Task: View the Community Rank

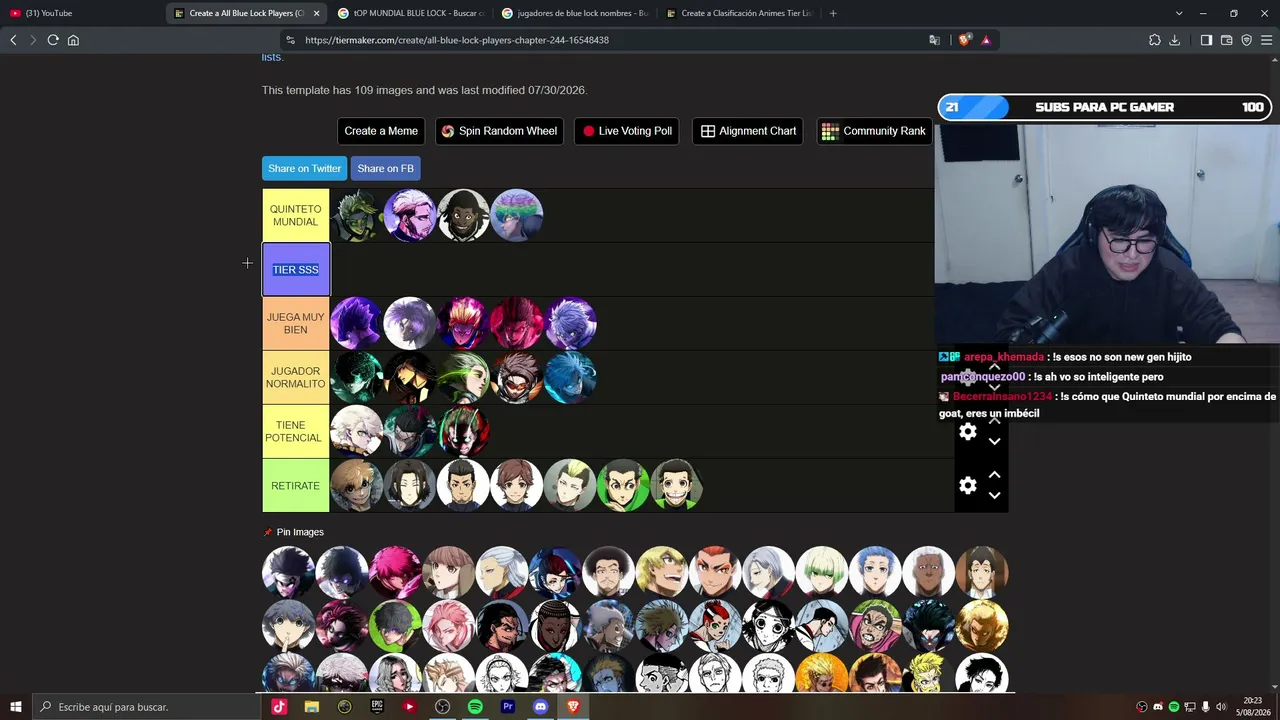Action: point(874,131)
